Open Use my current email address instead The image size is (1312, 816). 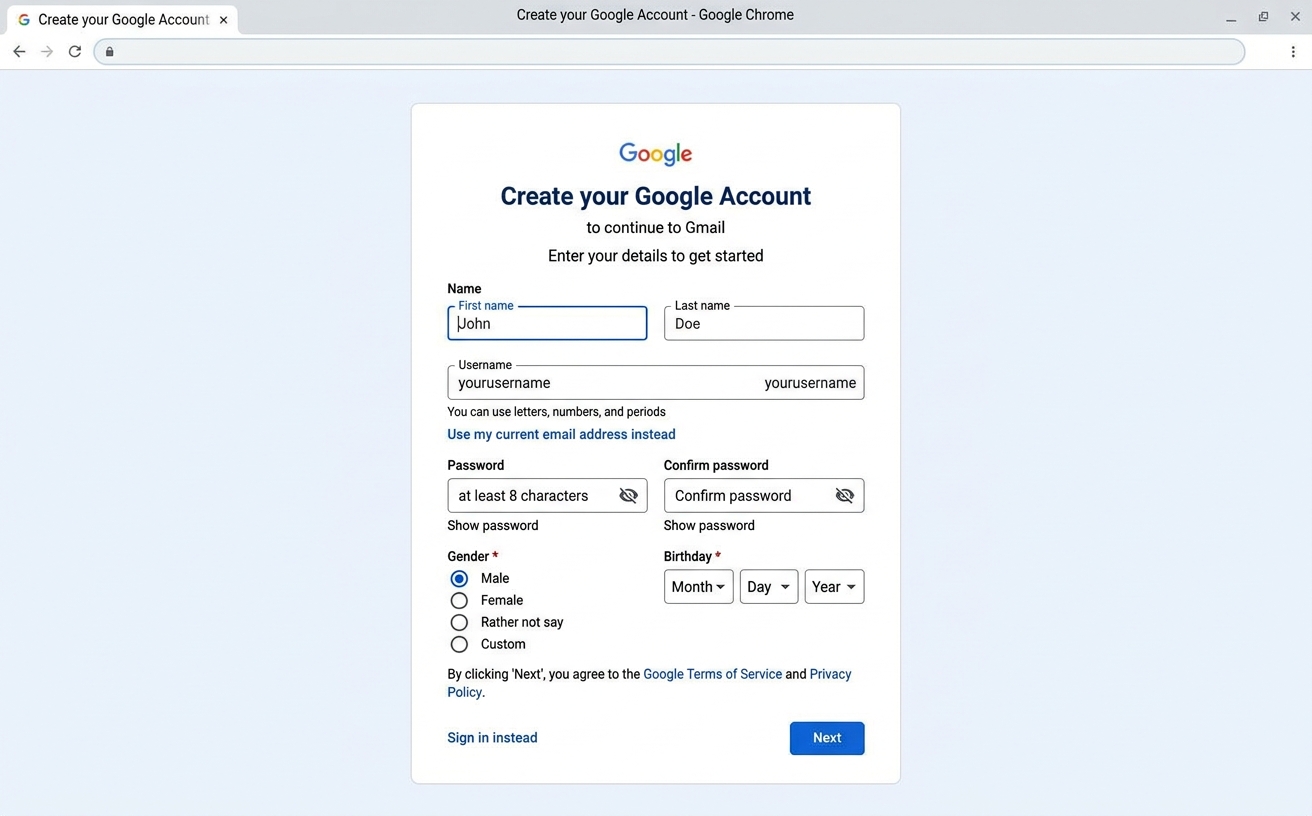[561, 434]
